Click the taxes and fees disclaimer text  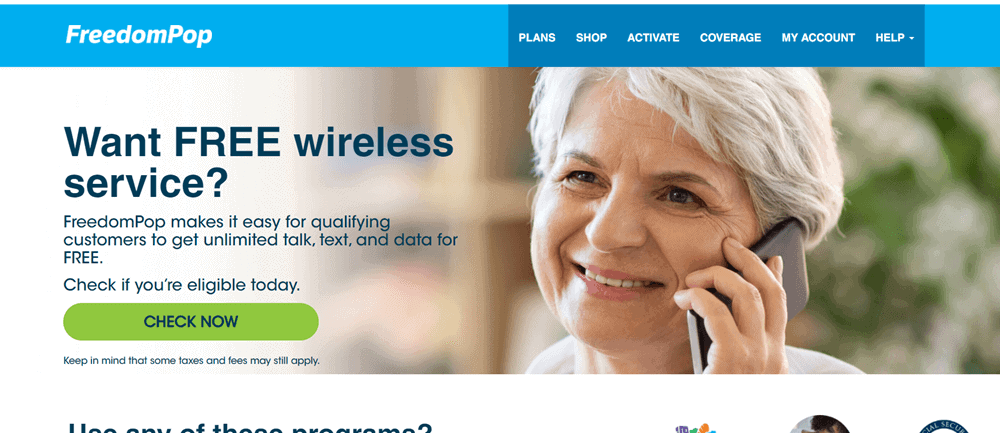pos(191,360)
